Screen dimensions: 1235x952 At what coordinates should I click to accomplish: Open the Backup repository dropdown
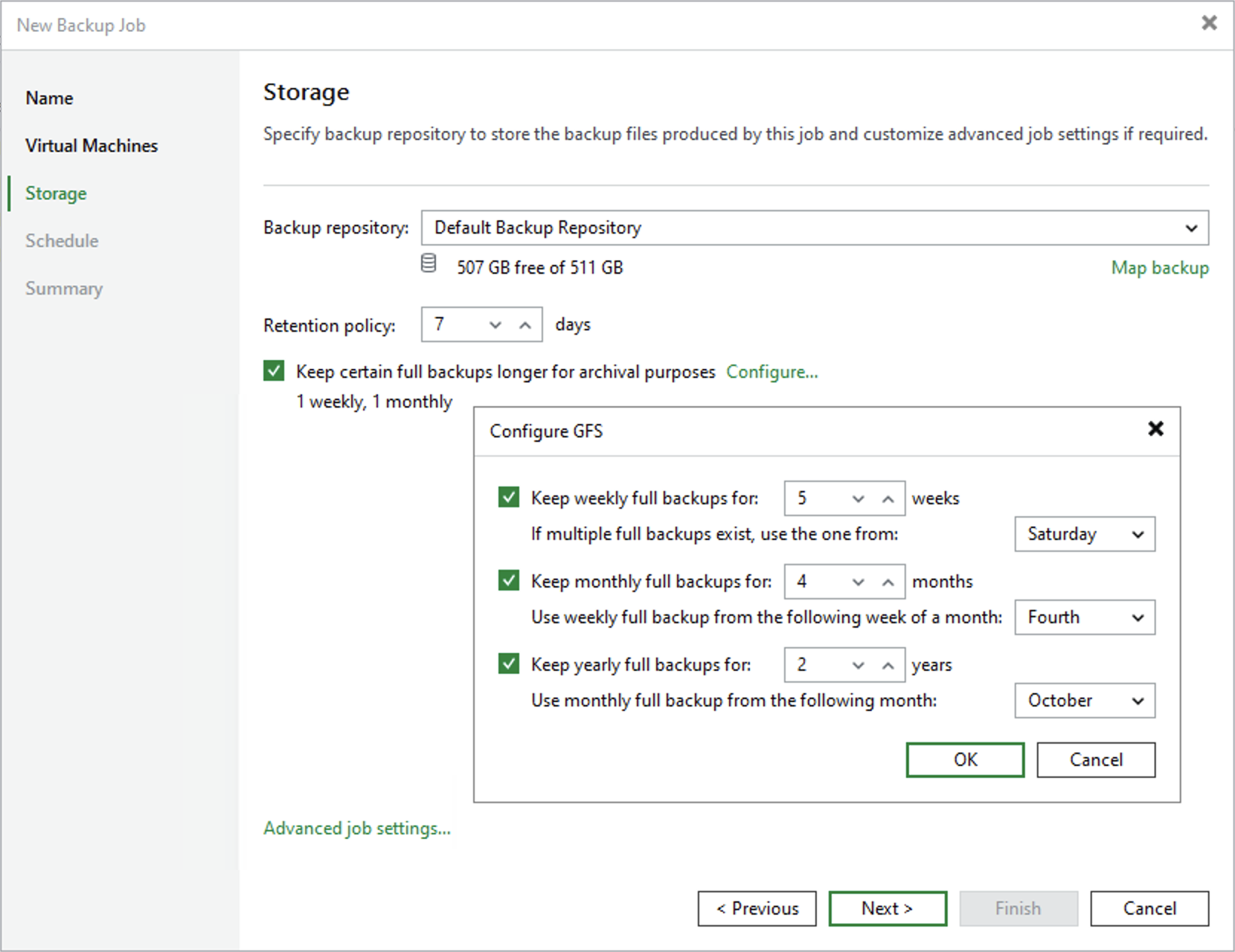coord(815,228)
